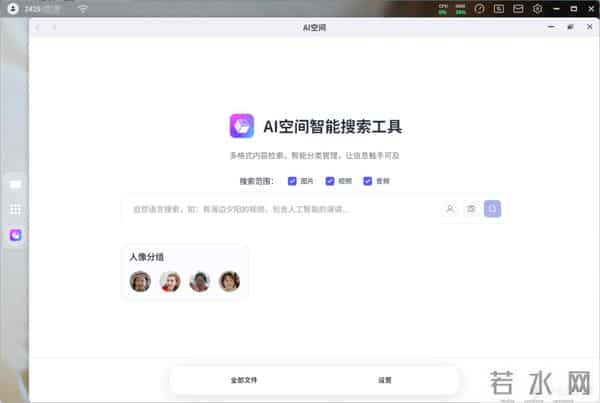Open the third portrait group avatar

click(200, 281)
